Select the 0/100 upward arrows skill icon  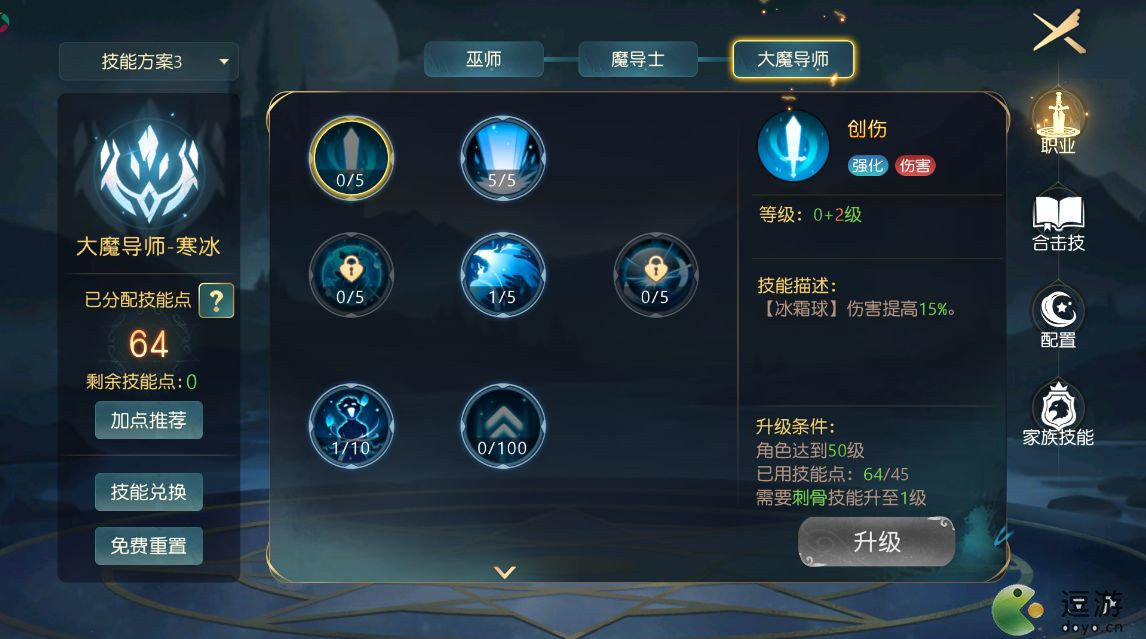[x=502, y=426]
